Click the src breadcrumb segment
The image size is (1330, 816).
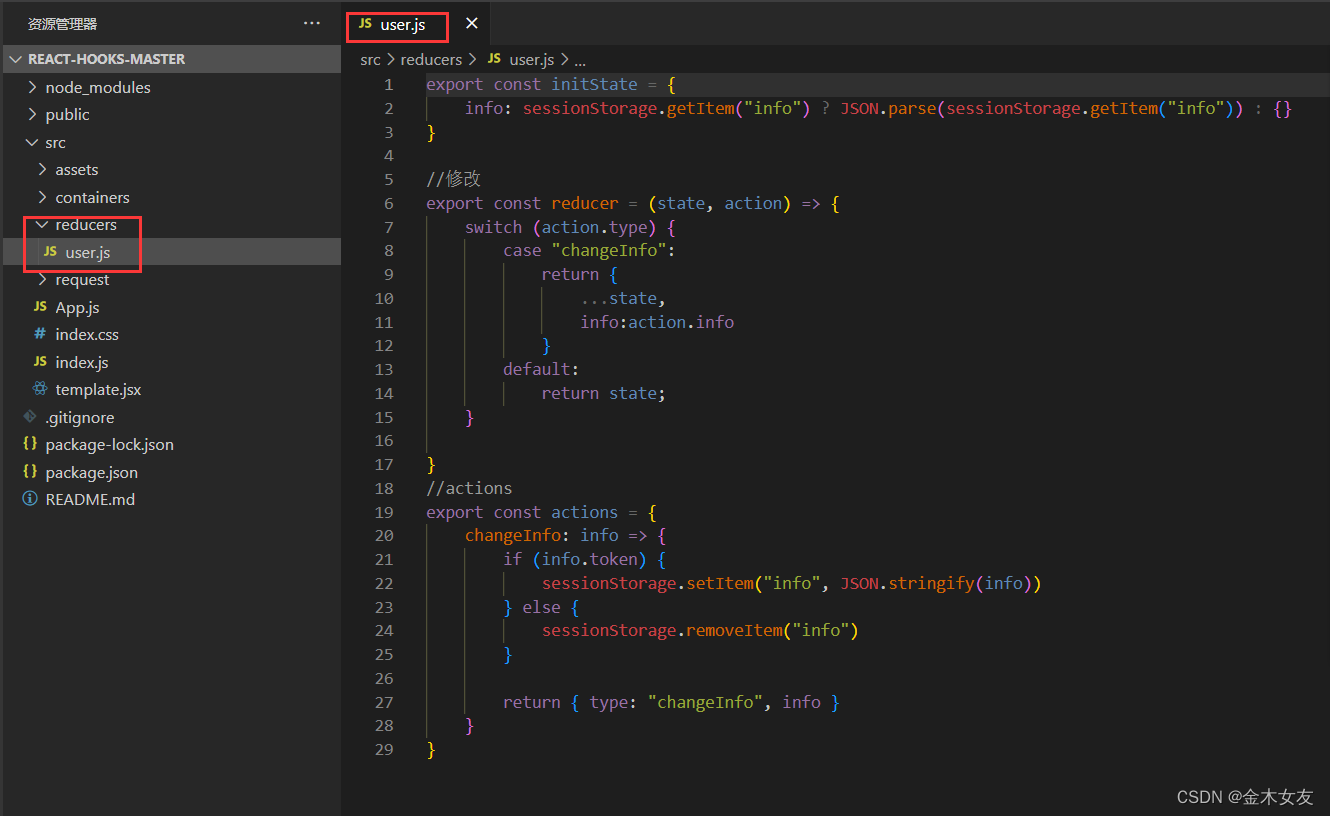370,60
